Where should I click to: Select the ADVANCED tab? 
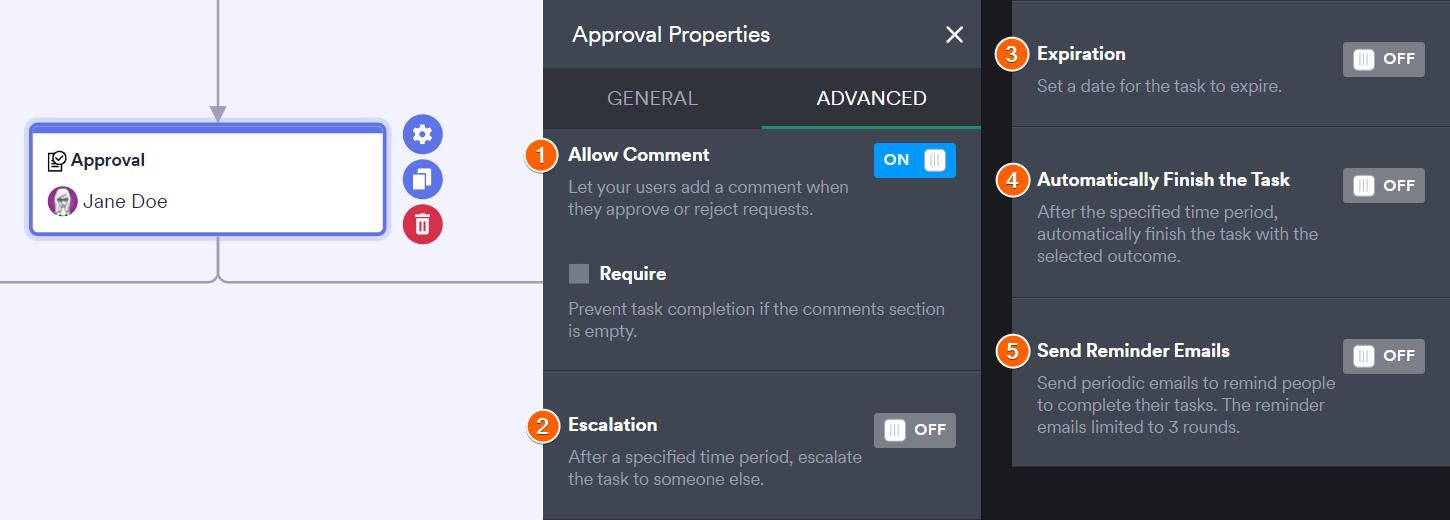[x=871, y=98]
